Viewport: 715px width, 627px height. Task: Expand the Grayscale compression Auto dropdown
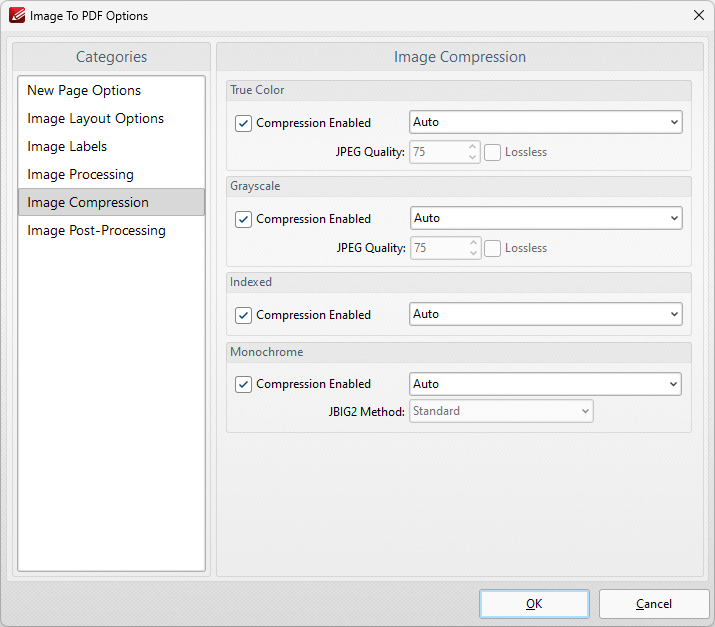pos(546,218)
